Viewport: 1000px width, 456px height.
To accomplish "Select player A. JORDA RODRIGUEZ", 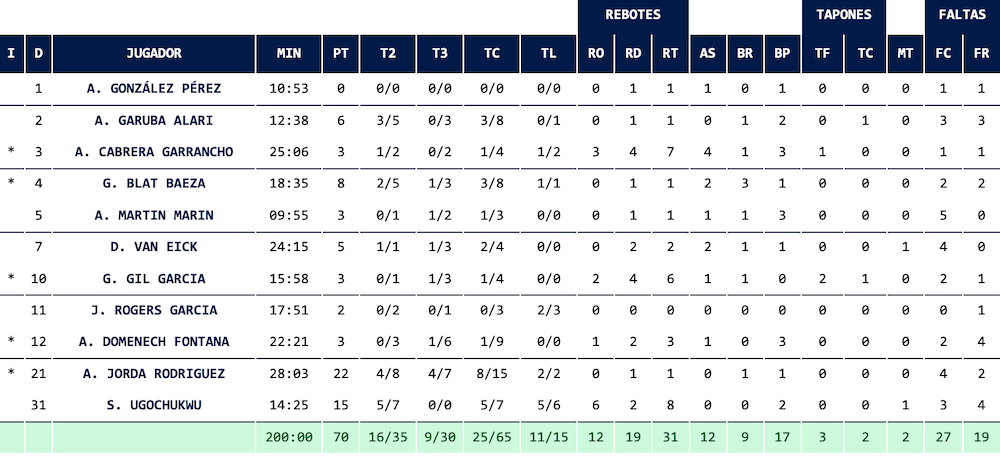I will pyautogui.click(x=154, y=373).
